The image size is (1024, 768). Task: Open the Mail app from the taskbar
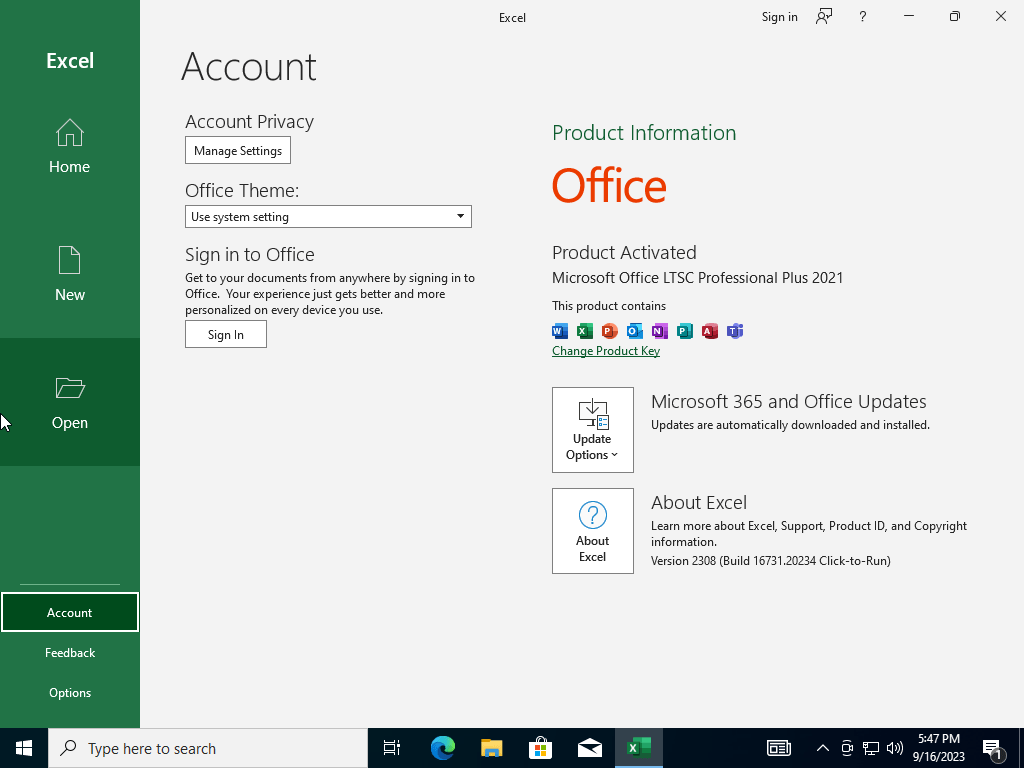pyautogui.click(x=589, y=748)
